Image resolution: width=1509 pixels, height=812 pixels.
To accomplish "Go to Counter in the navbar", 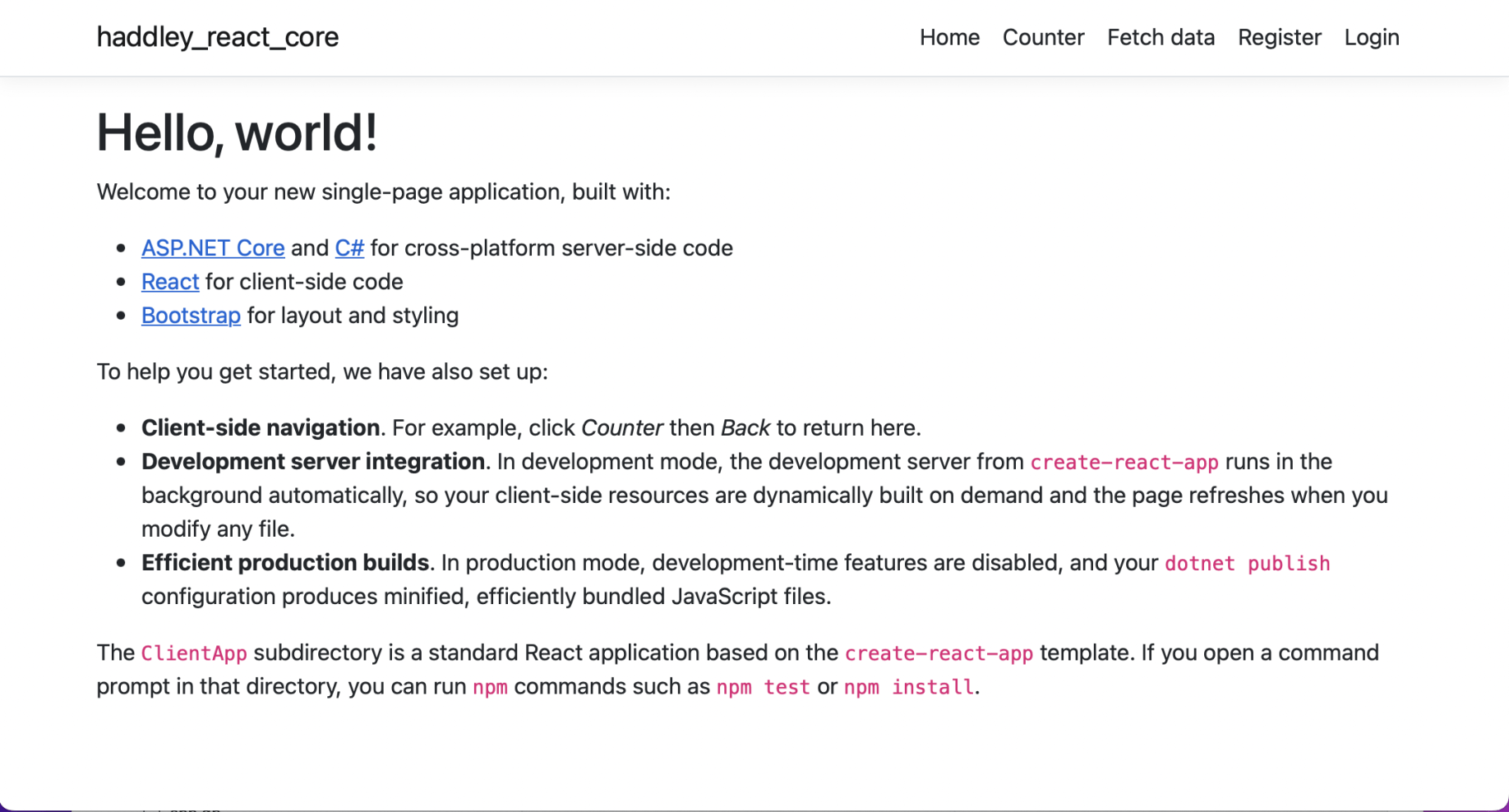I will (x=1043, y=37).
